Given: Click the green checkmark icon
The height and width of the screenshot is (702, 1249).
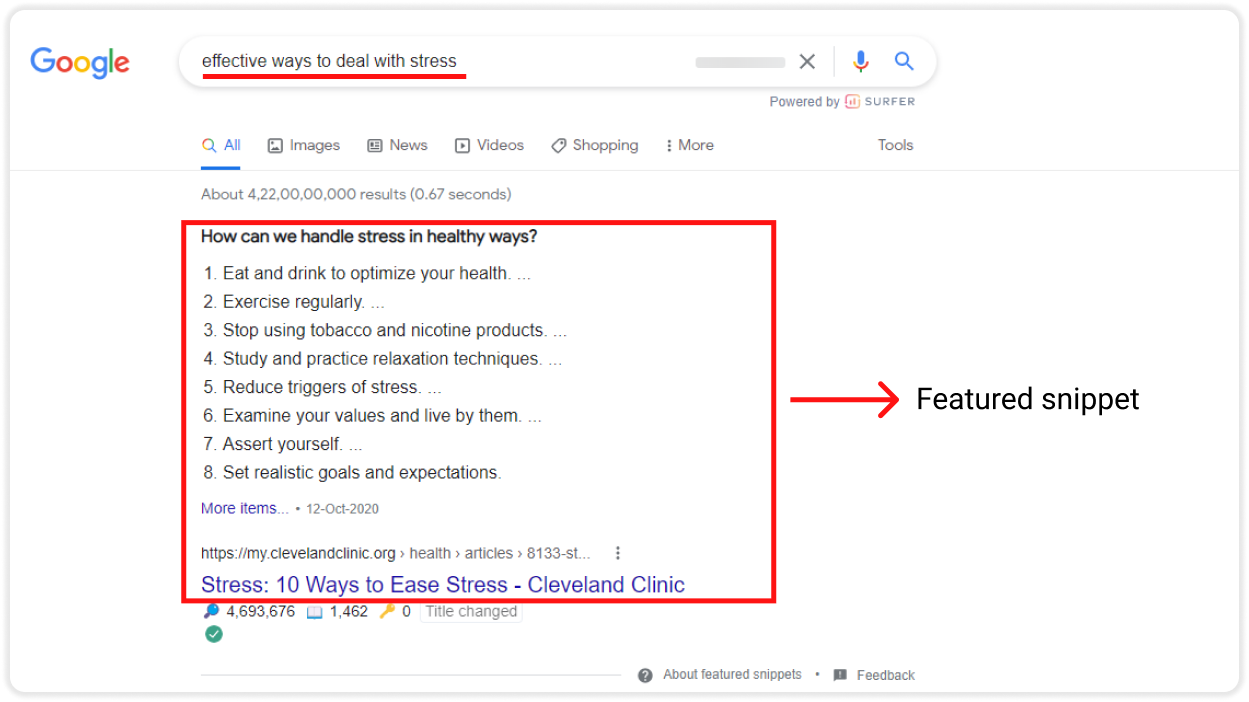Looking at the screenshot, I should [x=213, y=634].
